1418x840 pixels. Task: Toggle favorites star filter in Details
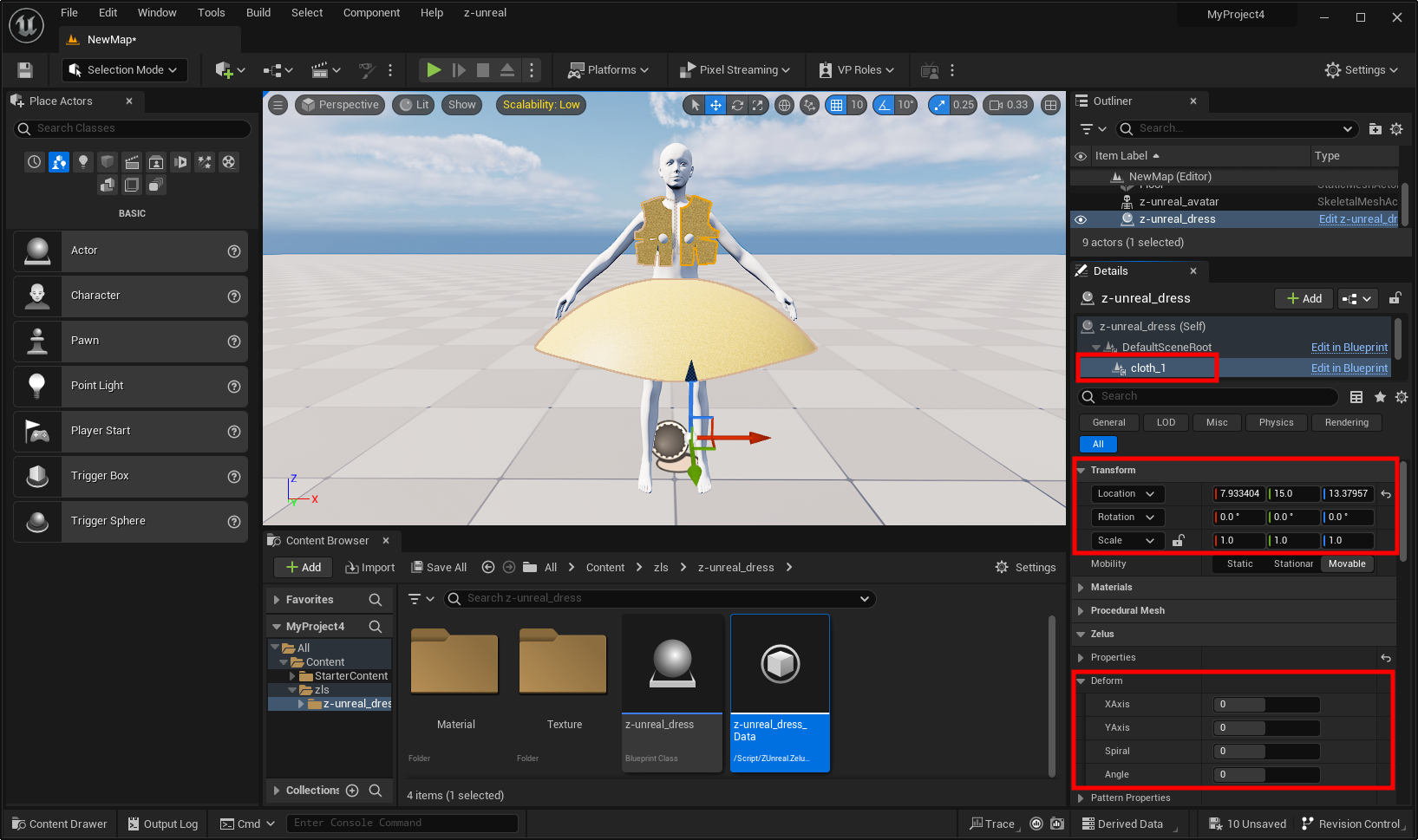pyautogui.click(x=1380, y=397)
